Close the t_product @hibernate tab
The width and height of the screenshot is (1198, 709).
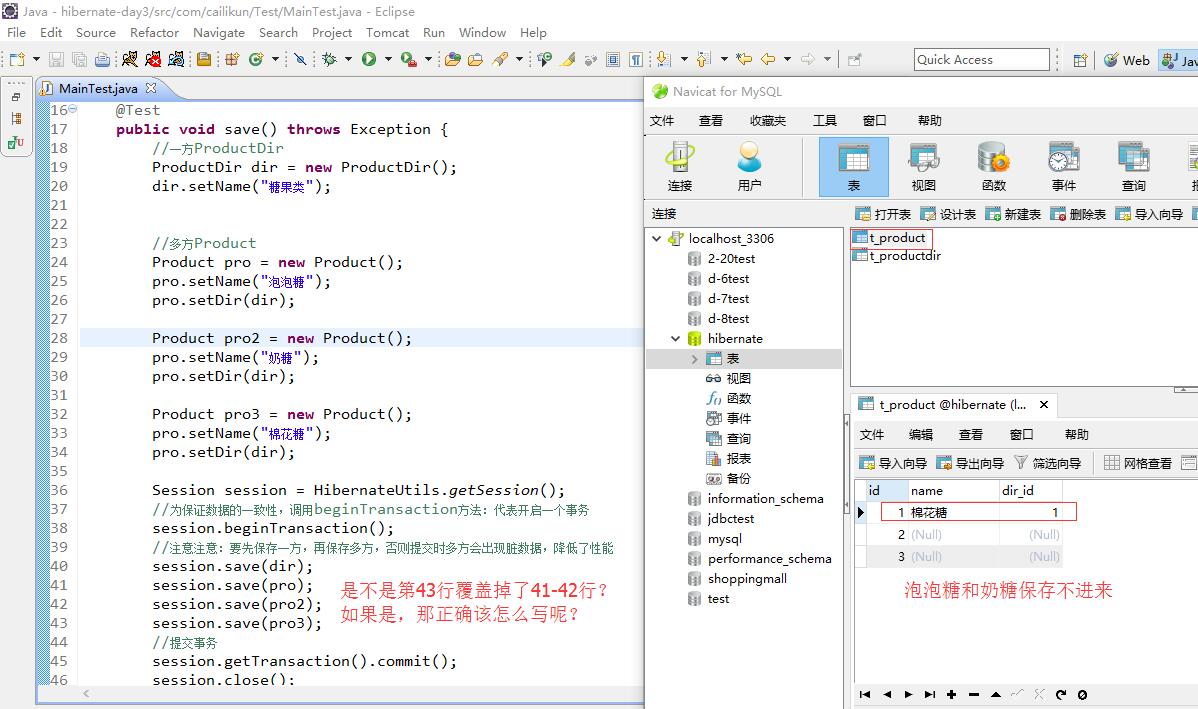coord(1044,404)
